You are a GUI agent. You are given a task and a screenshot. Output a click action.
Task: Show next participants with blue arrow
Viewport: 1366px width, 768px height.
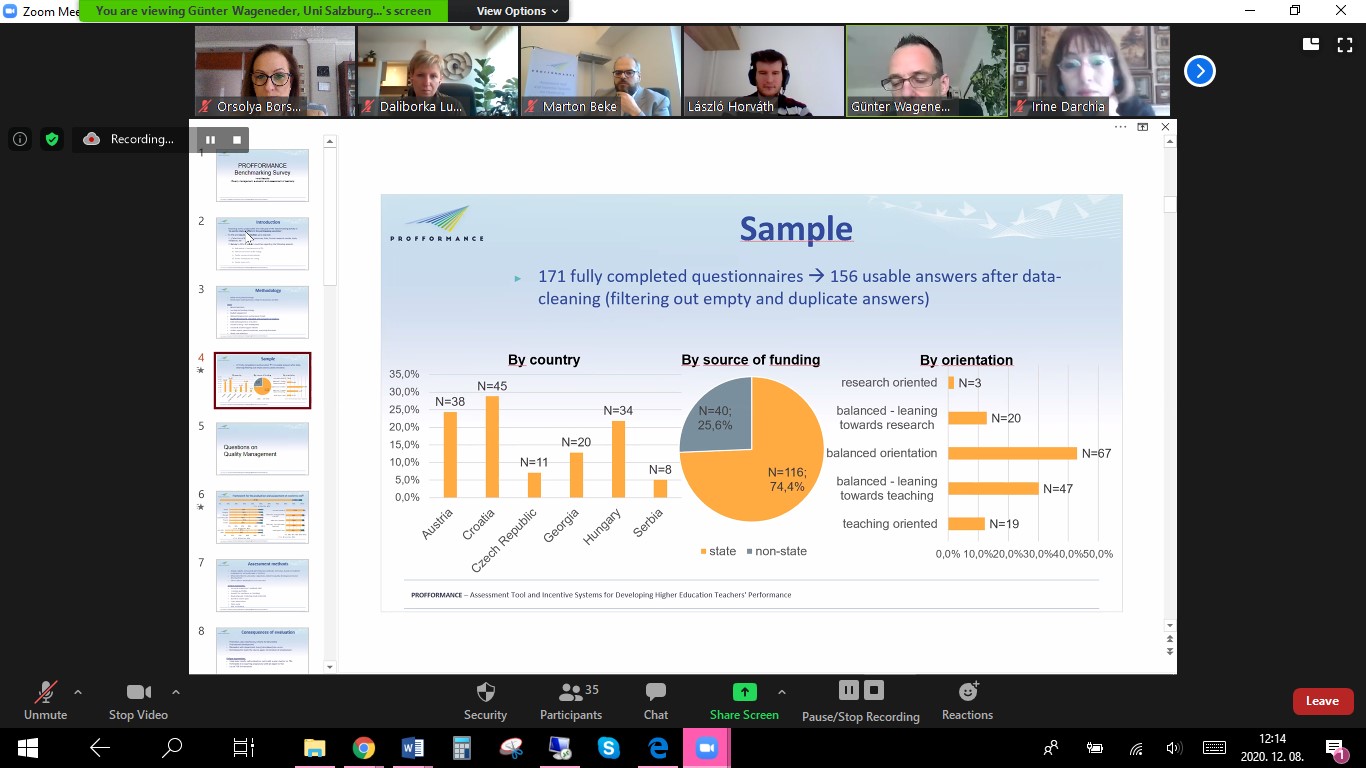point(1199,71)
